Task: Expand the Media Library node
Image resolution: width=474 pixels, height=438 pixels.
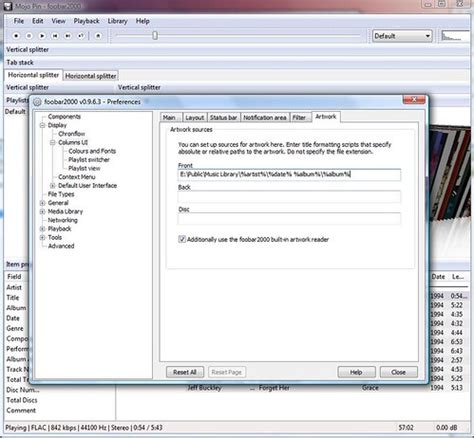Action: (x=42, y=212)
